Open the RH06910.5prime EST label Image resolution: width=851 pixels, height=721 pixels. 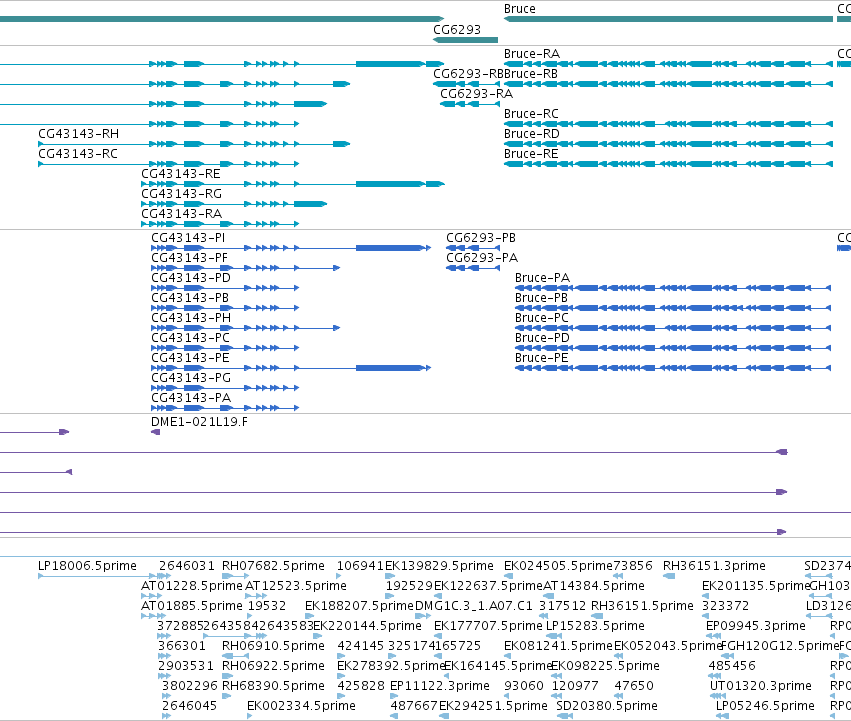click(x=274, y=646)
